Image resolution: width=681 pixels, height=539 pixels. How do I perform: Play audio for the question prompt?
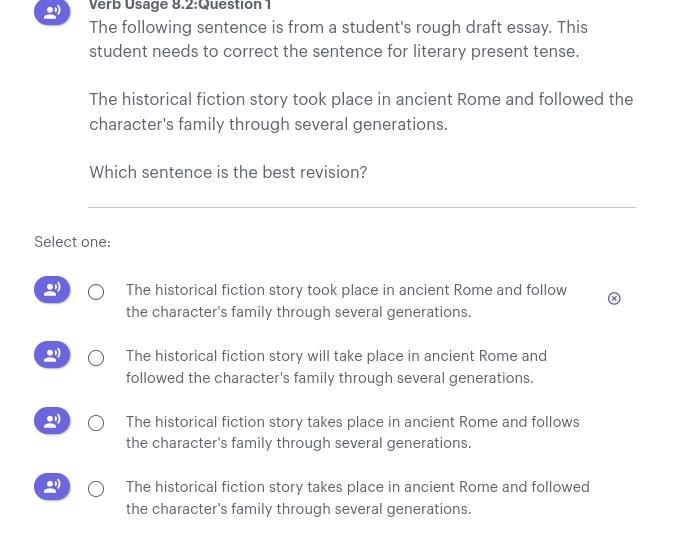(x=52, y=12)
